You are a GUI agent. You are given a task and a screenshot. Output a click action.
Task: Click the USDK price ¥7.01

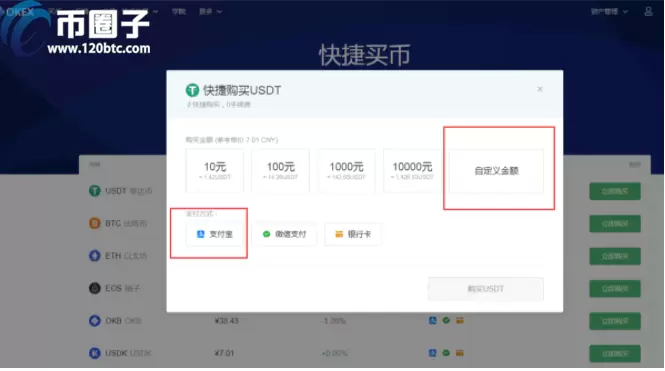224,353
